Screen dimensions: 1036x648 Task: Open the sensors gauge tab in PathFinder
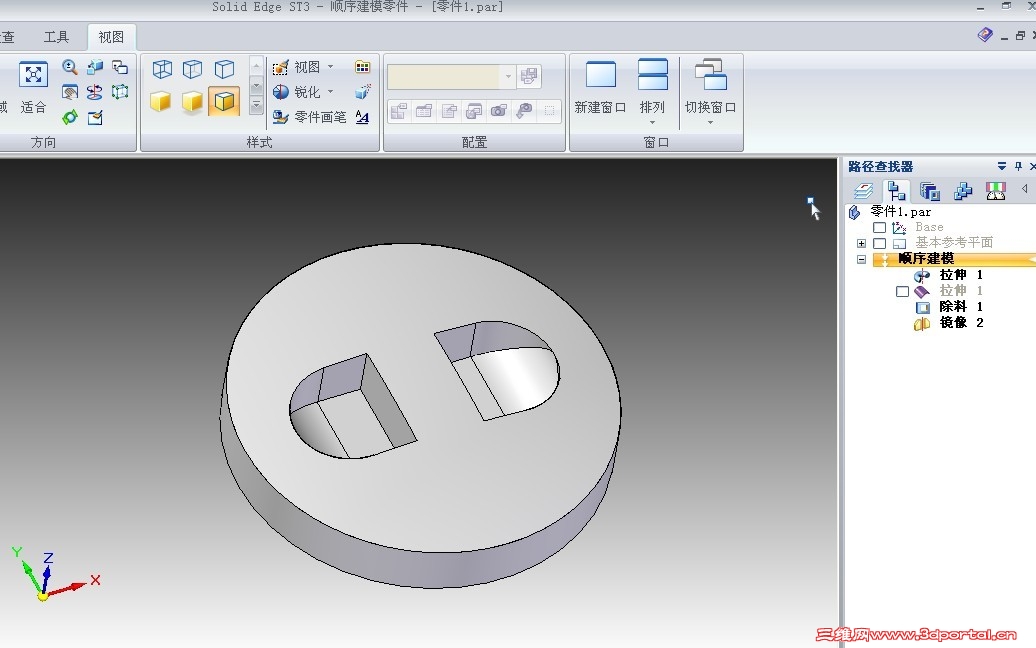995,191
